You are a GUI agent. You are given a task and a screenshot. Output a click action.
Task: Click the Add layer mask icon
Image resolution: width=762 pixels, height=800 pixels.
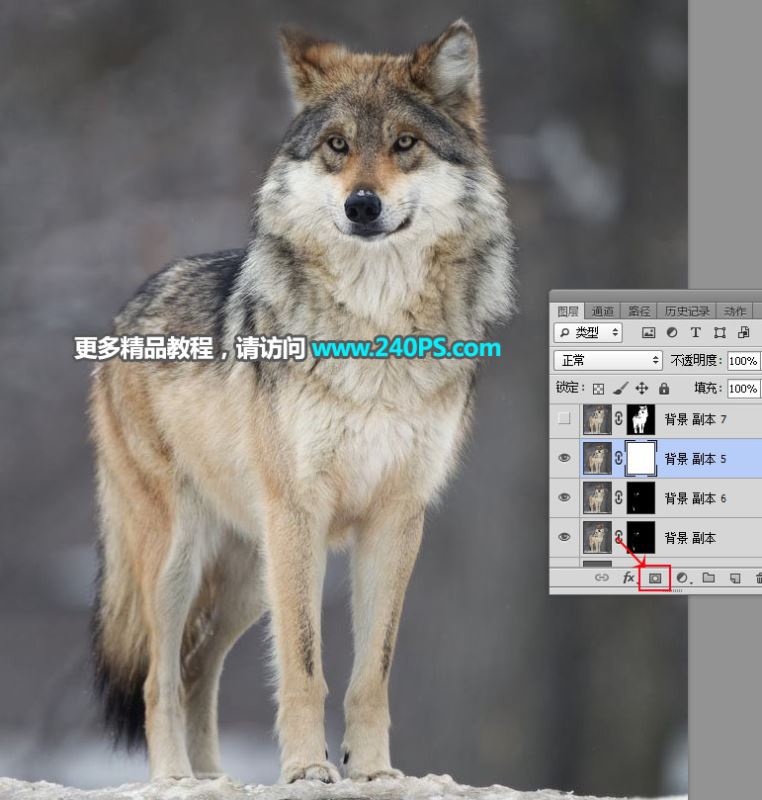[x=656, y=578]
